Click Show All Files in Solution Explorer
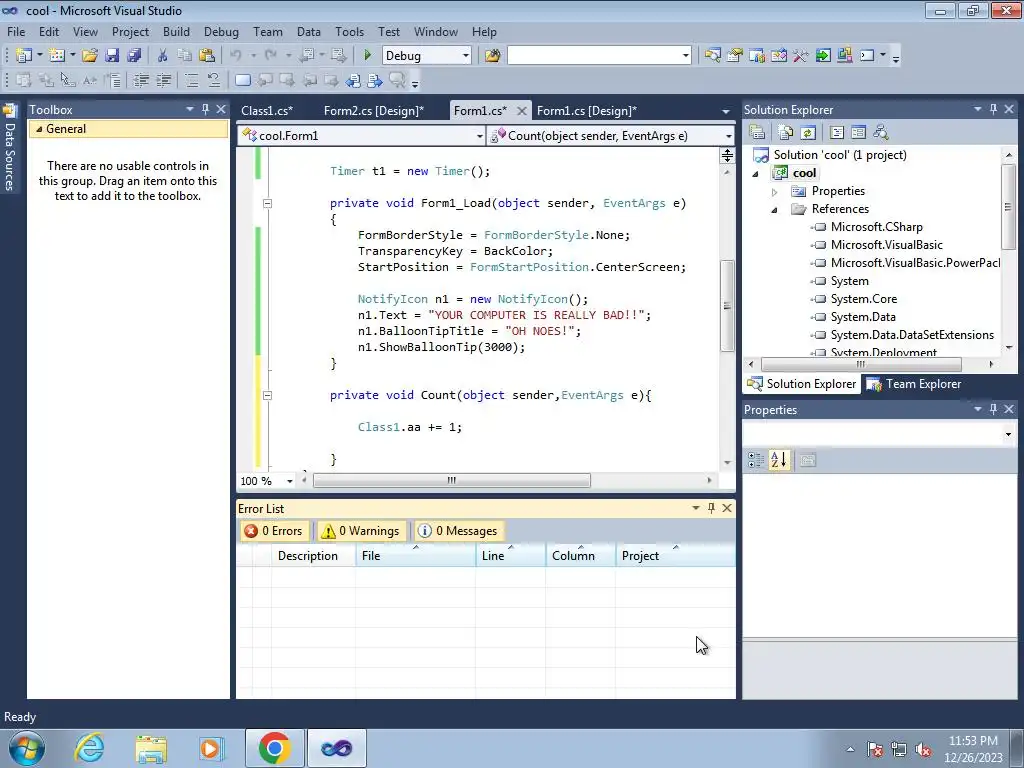Screen dimensions: 1024x768 click(x=786, y=133)
